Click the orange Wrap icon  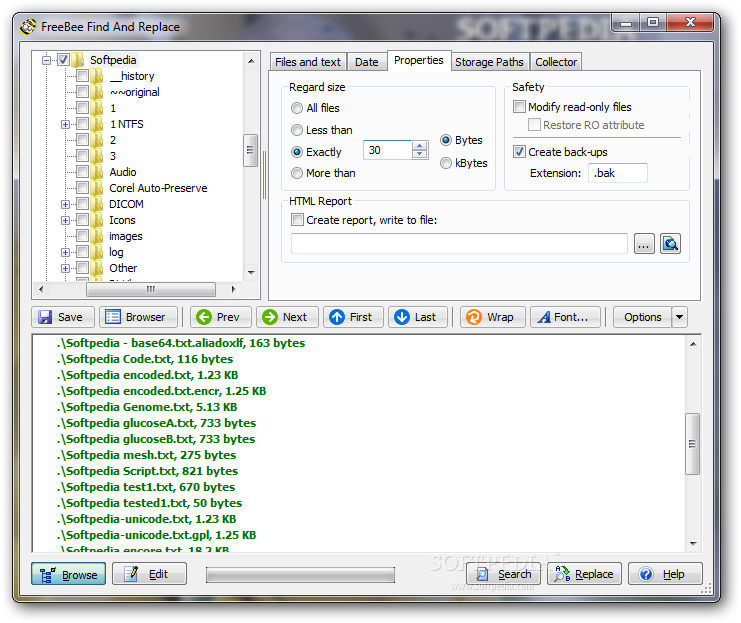click(474, 317)
